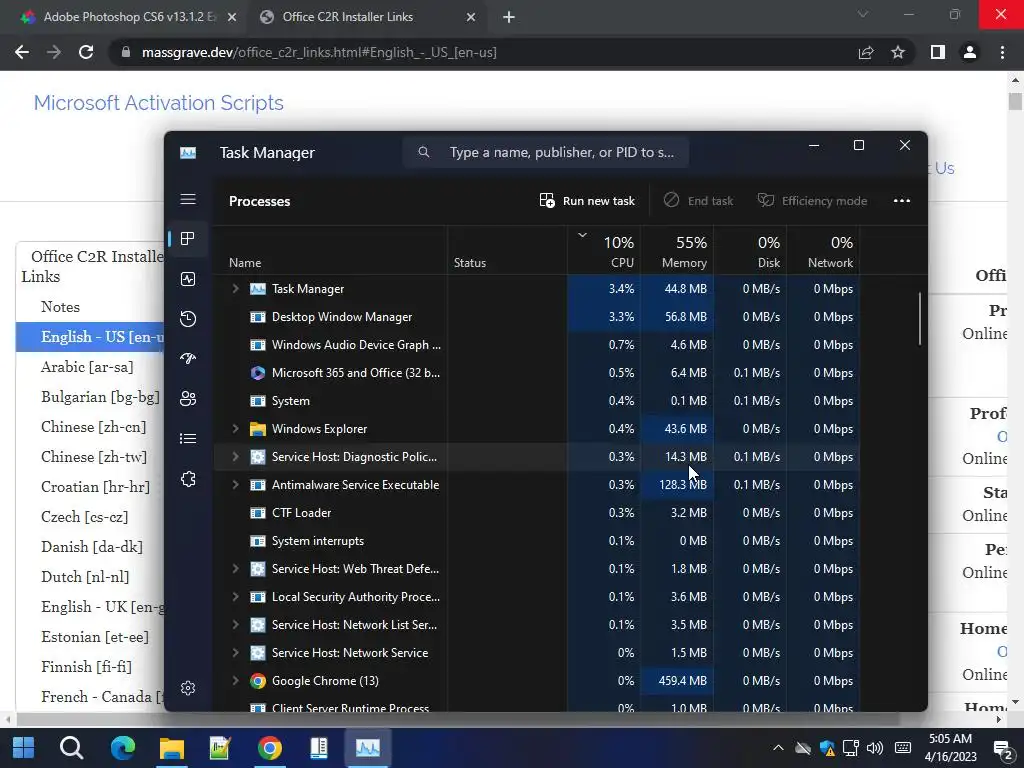
Task: Open Notes link in webpage sidebar
Action: (60, 307)
